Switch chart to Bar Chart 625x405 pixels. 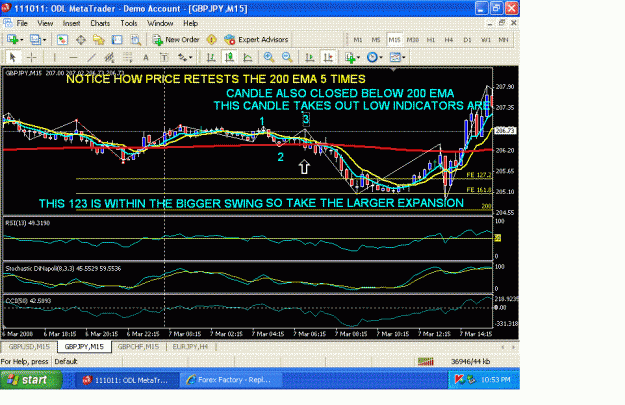pos(211,57)
